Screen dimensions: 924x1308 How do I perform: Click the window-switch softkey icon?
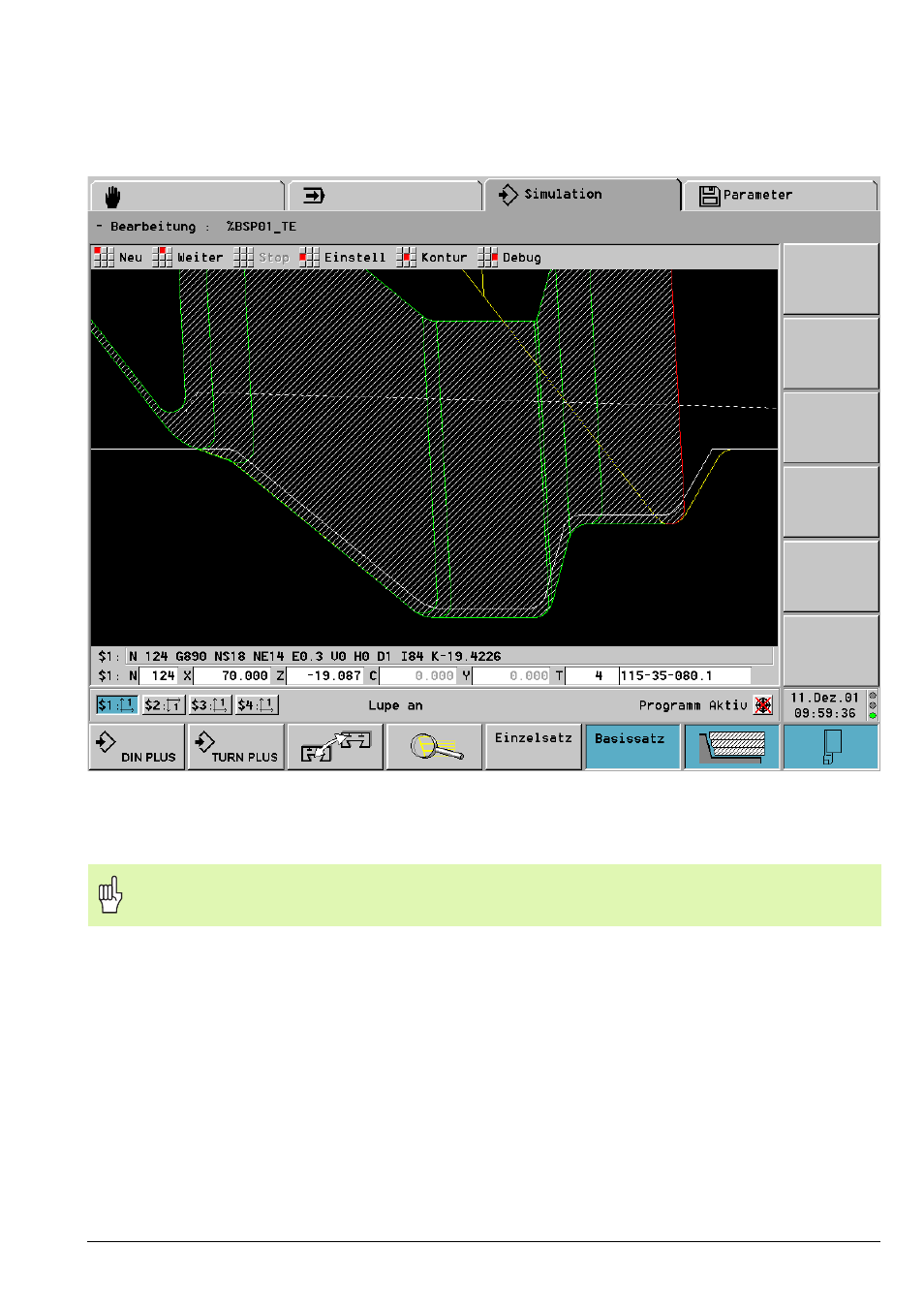click(x=335, y=747)
